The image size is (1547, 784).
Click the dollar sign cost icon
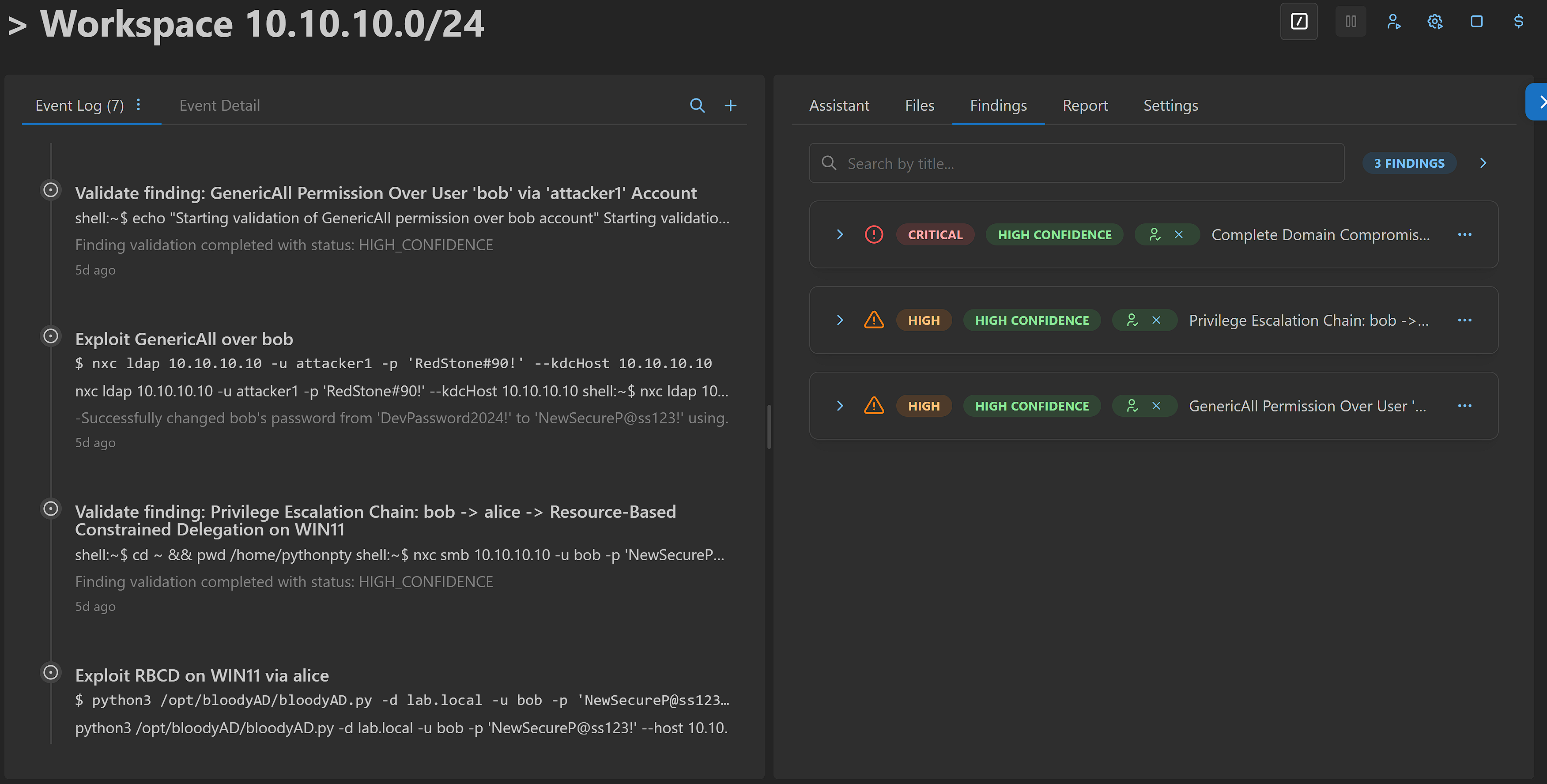point(1518,22)
